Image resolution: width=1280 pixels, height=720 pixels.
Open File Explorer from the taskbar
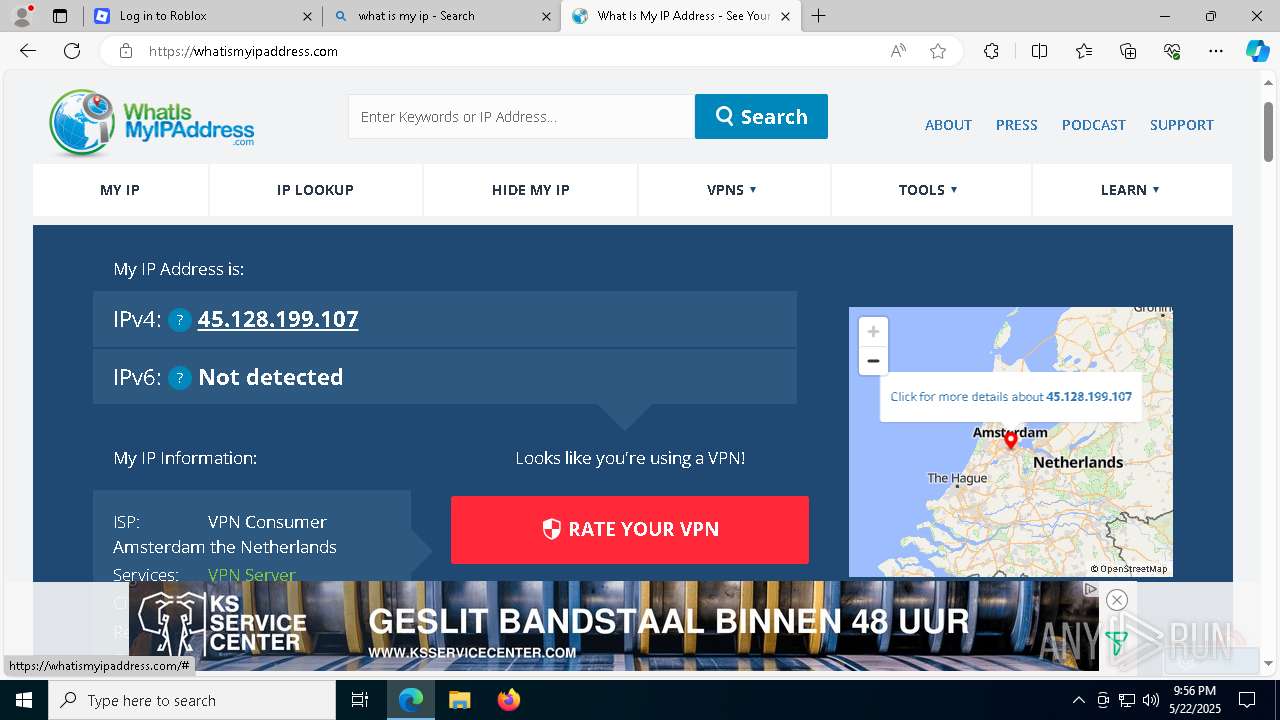459,700
